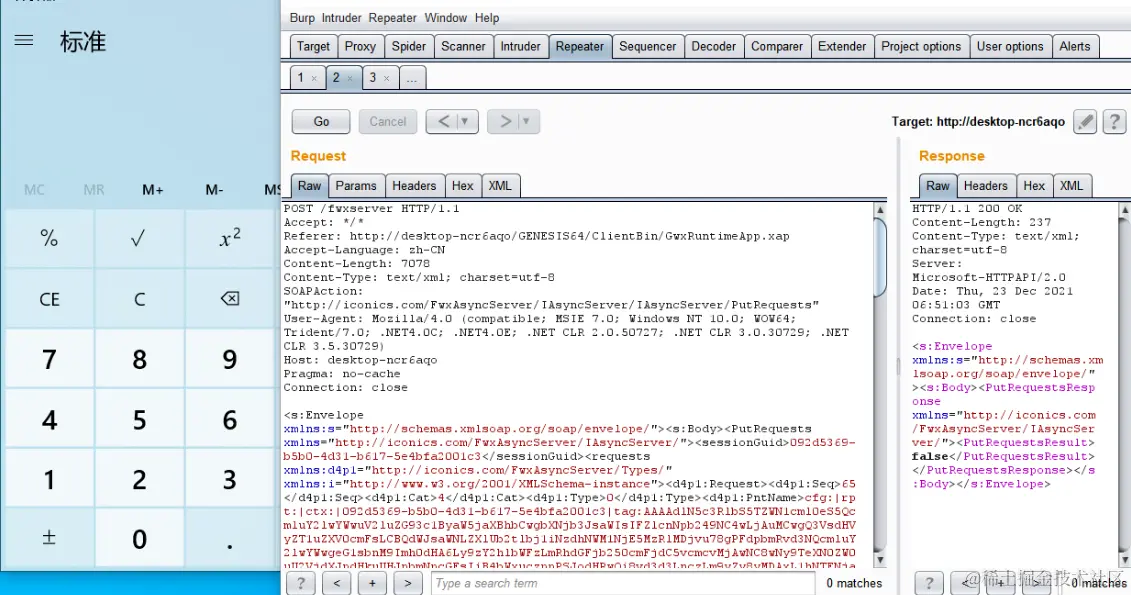Switch to the Intruder tool tab
The width and height of the screenshot is (1131, 595).
pos(520,46)
